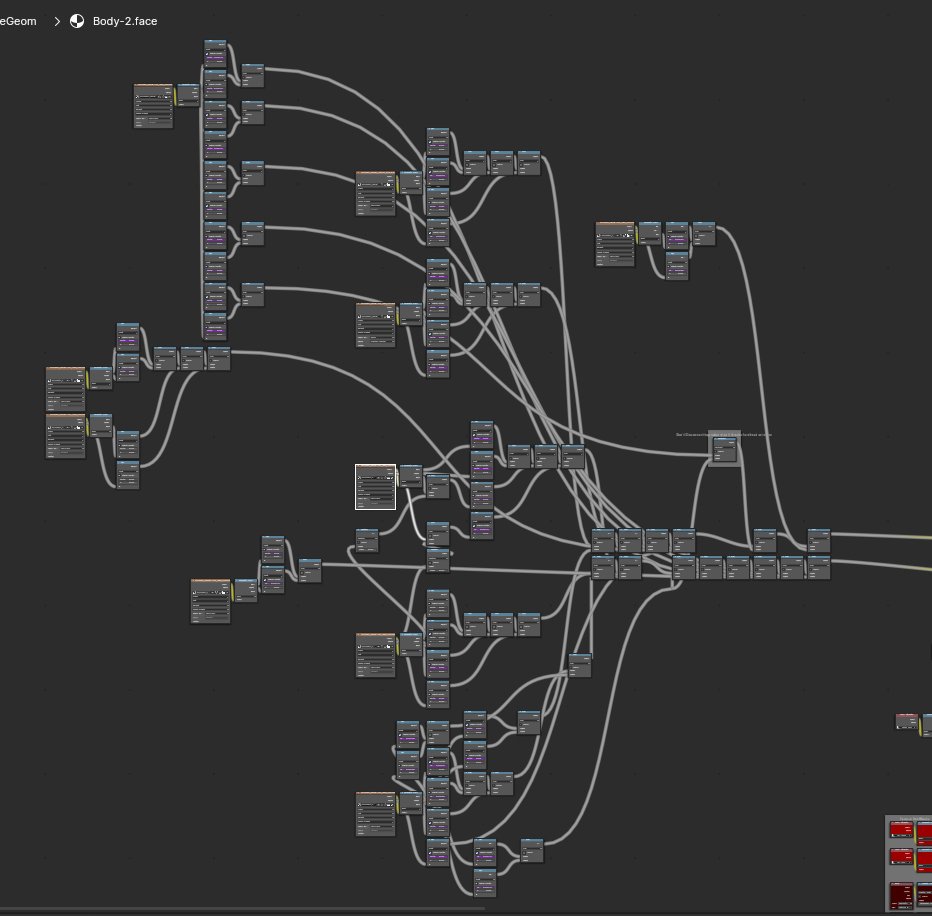Screen dimensions: 932x916
Task: Collapse the selected node using its header arrow
Action: pyautogui.click(x=358, y=465)
